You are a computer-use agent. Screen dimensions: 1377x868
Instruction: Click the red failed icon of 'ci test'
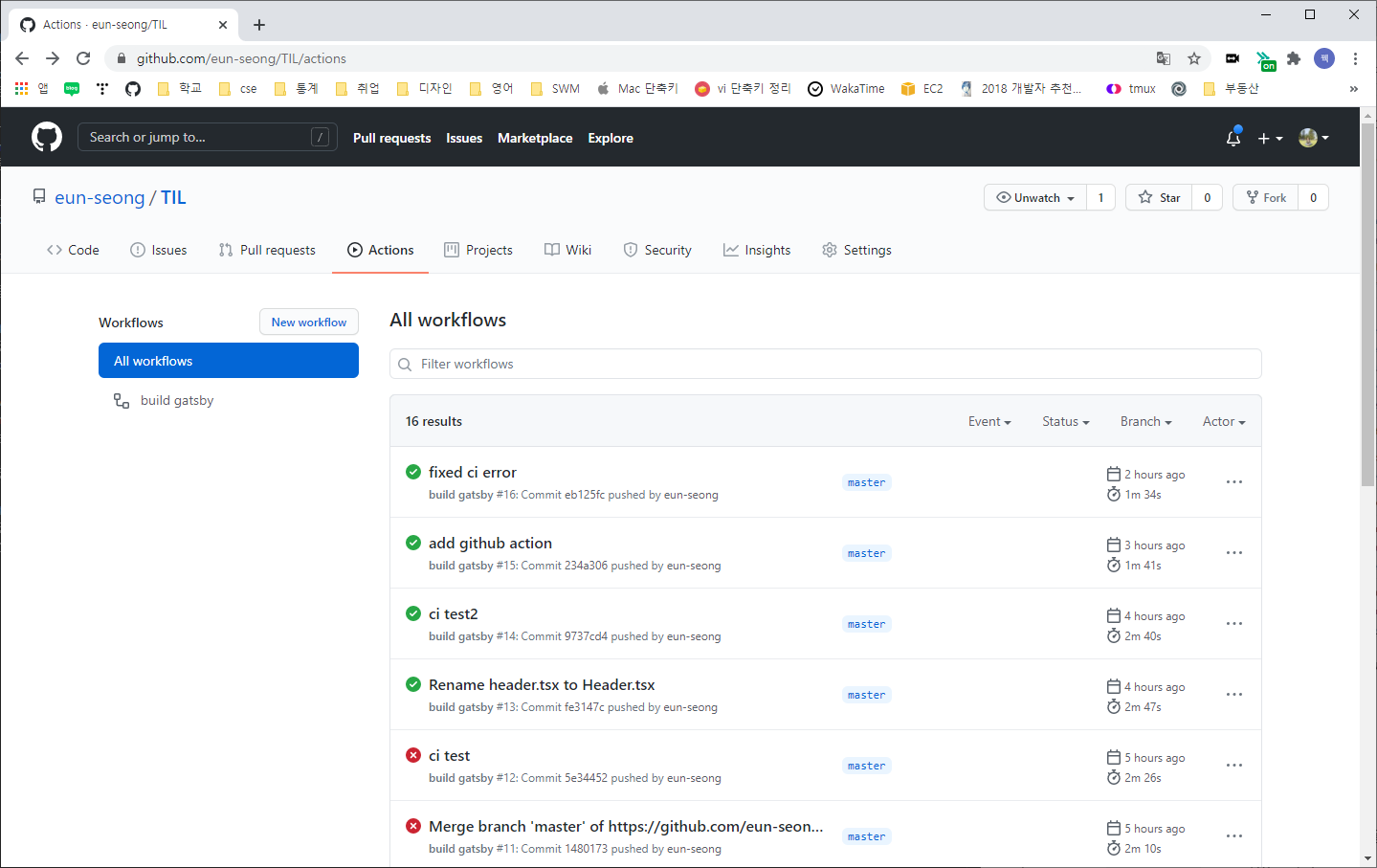413,755
